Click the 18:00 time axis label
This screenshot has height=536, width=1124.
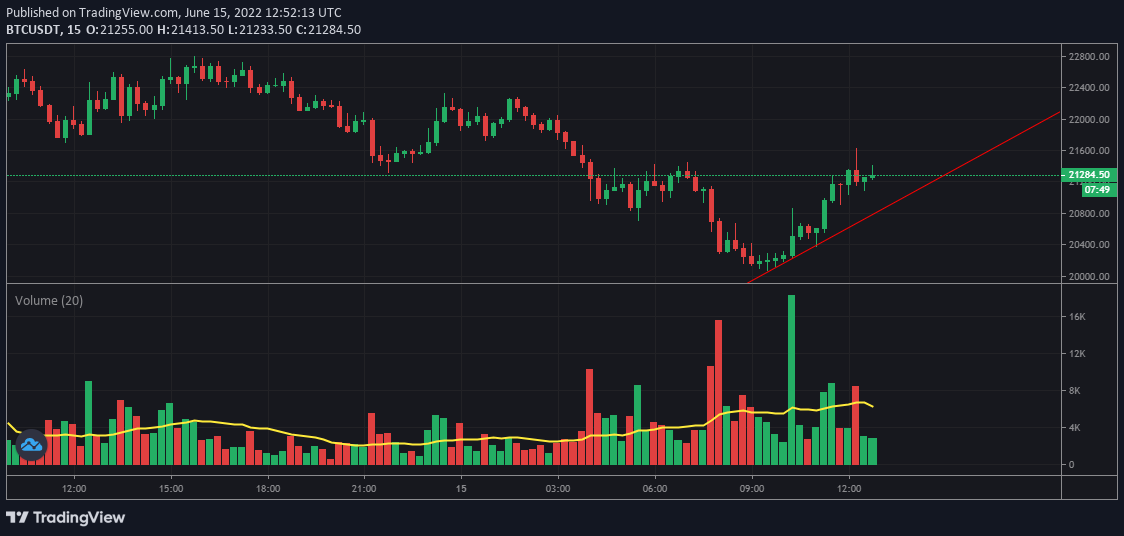[x=267, y=489]
